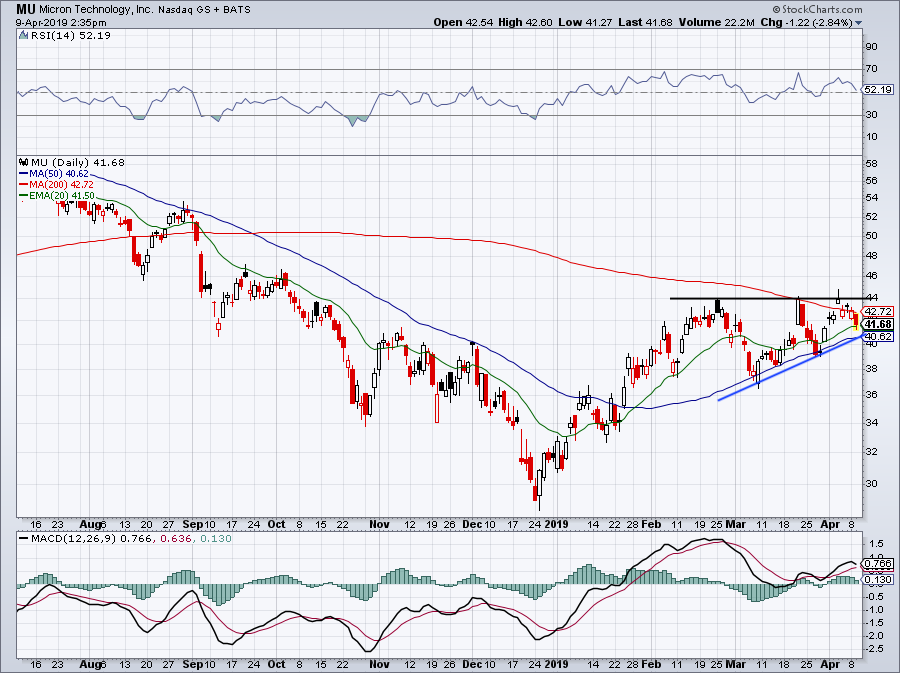Screen dimensions: 900x673
Task: Click the 'MU (Daily) 41.68' panel label
Action: 77,162
